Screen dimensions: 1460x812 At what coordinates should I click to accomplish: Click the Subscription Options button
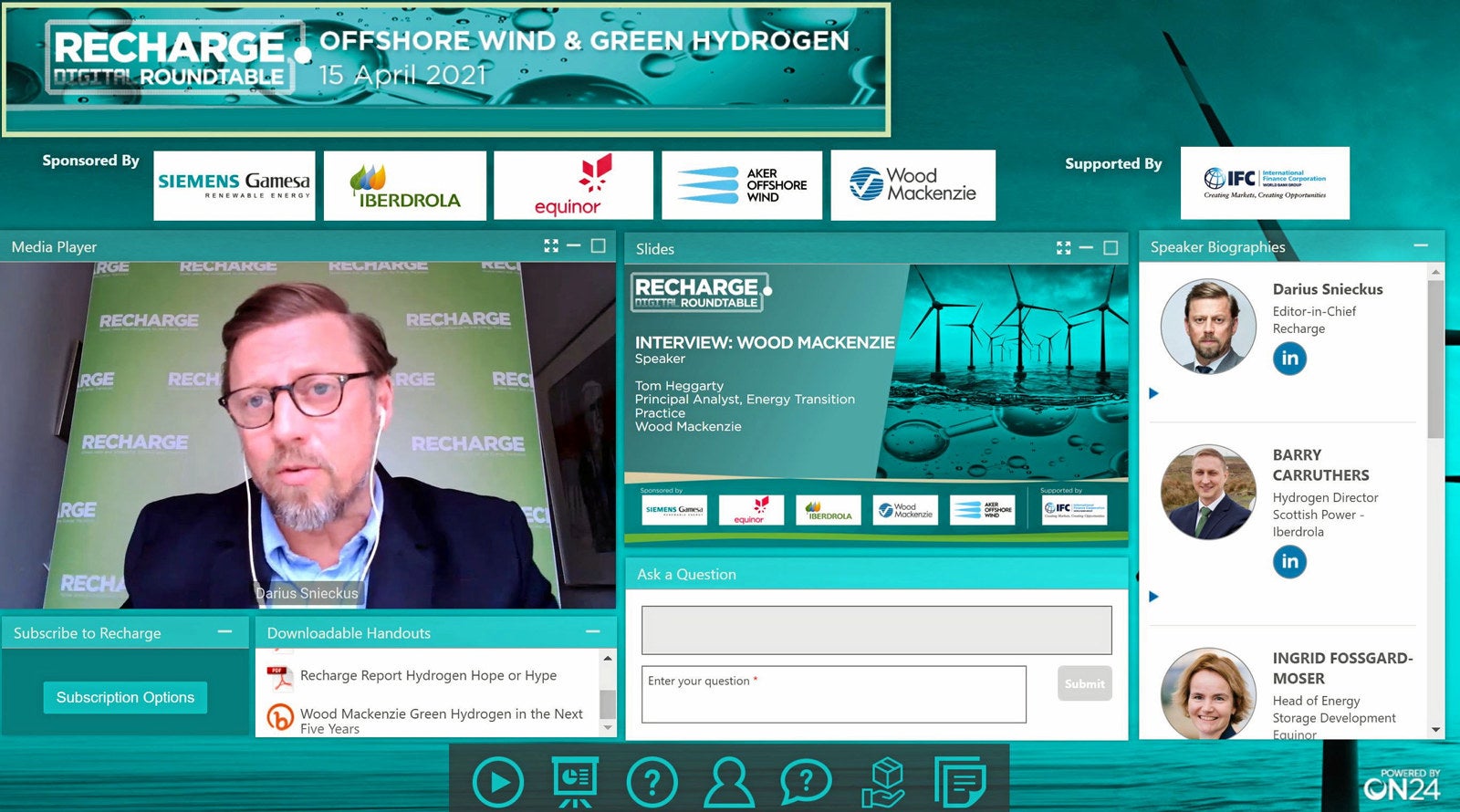[x=125, y=698]
